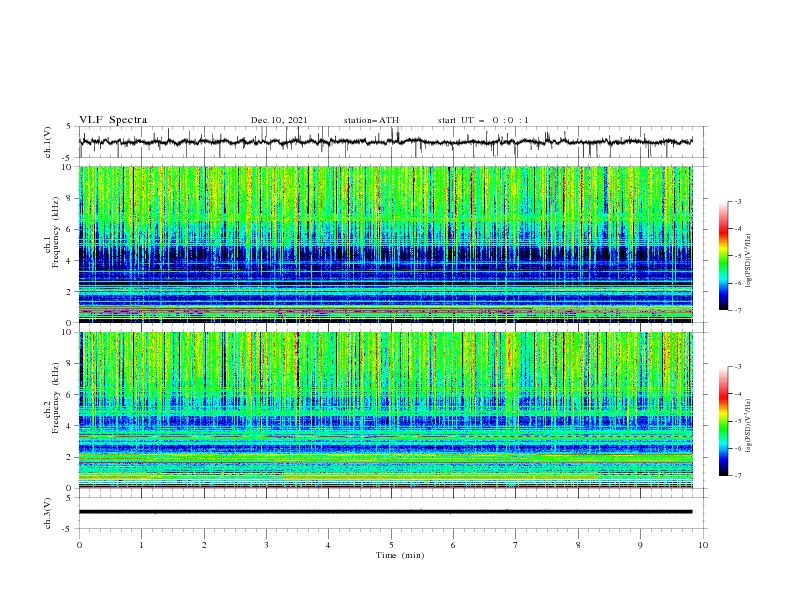Click the 'ch.1(V)' waveform axis label
Image resolution: width=792 pixels, height=612 pixels.
(48, 142)
